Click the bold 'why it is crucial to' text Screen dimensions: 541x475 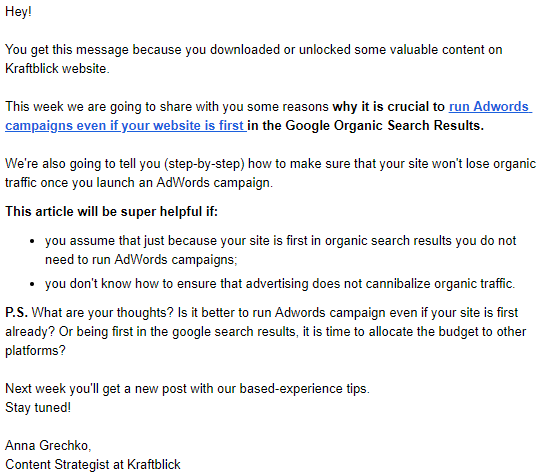click(x=388, y=107)
